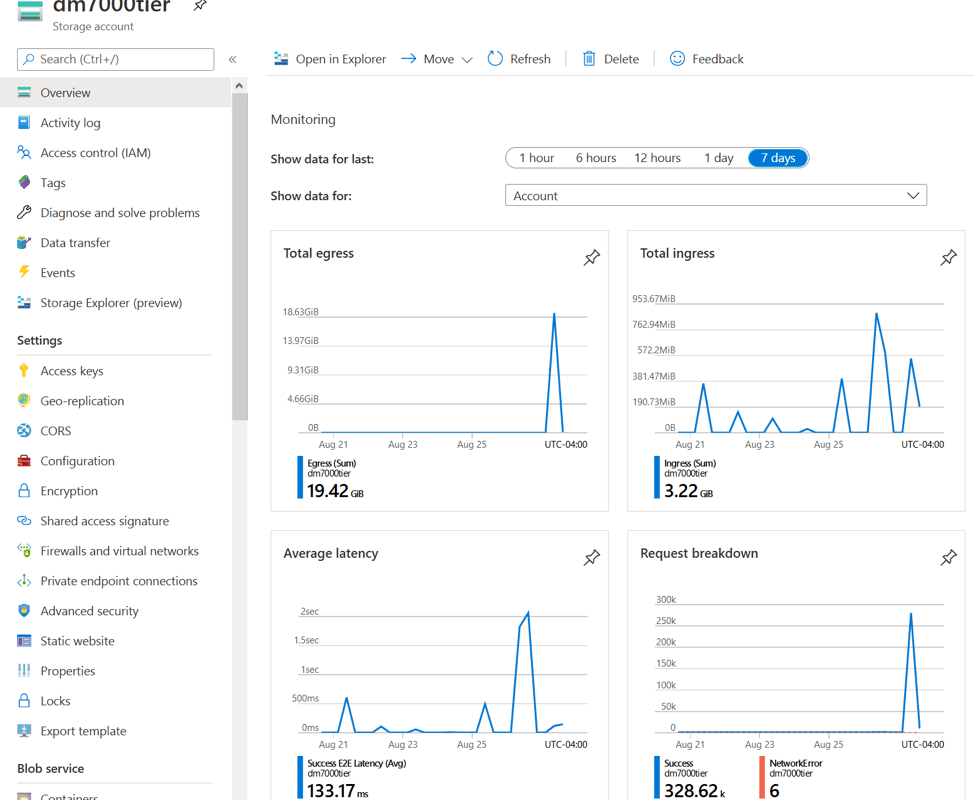
Task: Click the Advanced security shield icon
Action: (24, 611)
